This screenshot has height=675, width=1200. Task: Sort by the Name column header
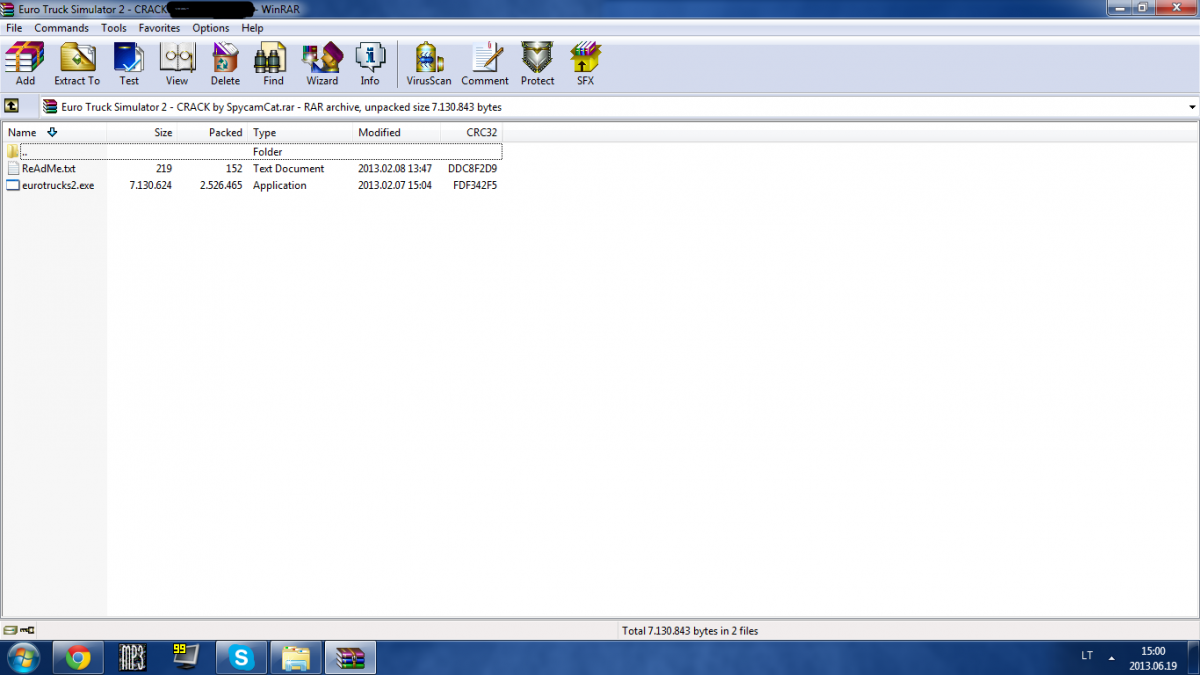pos(55,132)
